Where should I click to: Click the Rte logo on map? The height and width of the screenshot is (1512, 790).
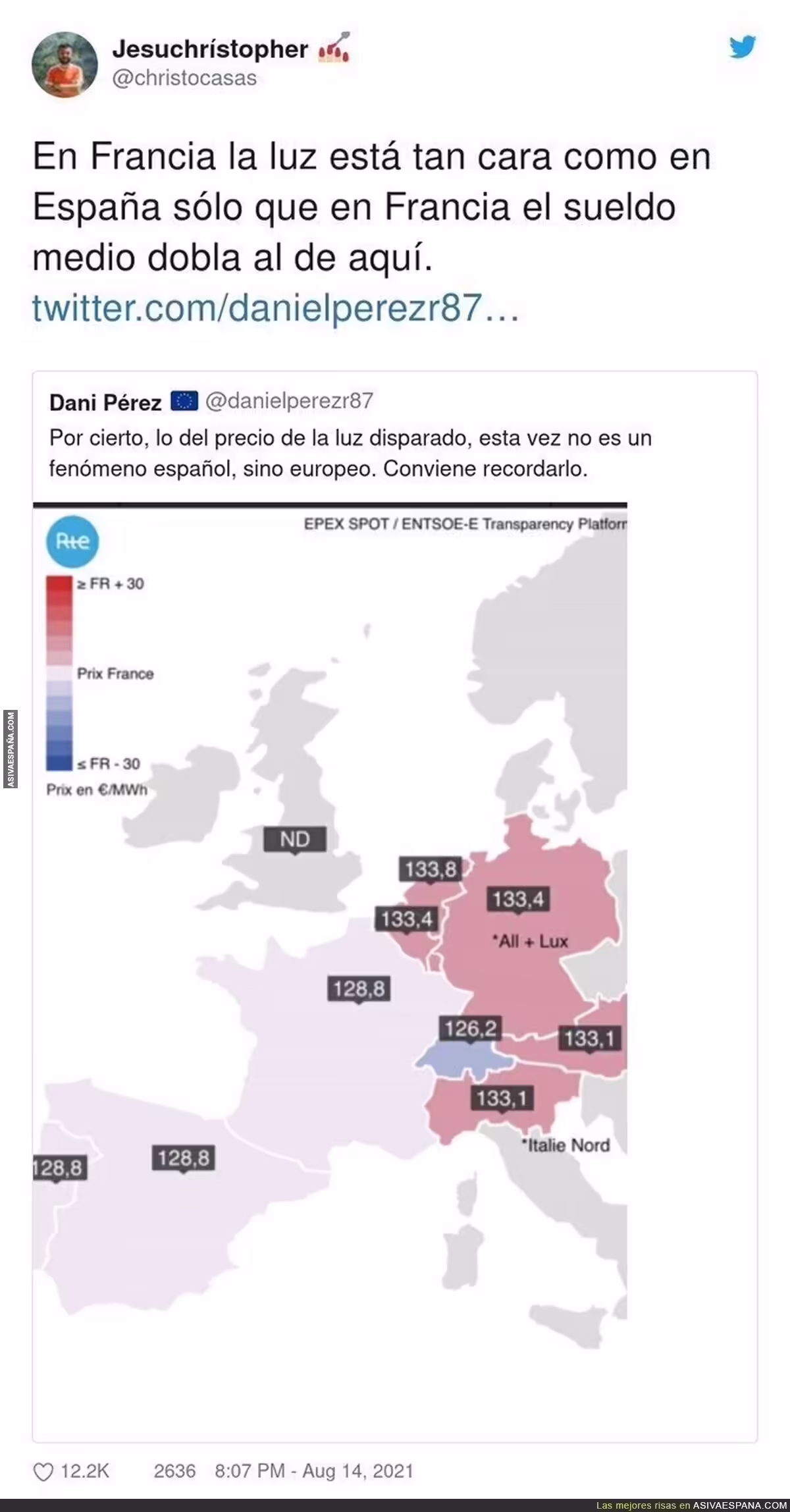72,541
